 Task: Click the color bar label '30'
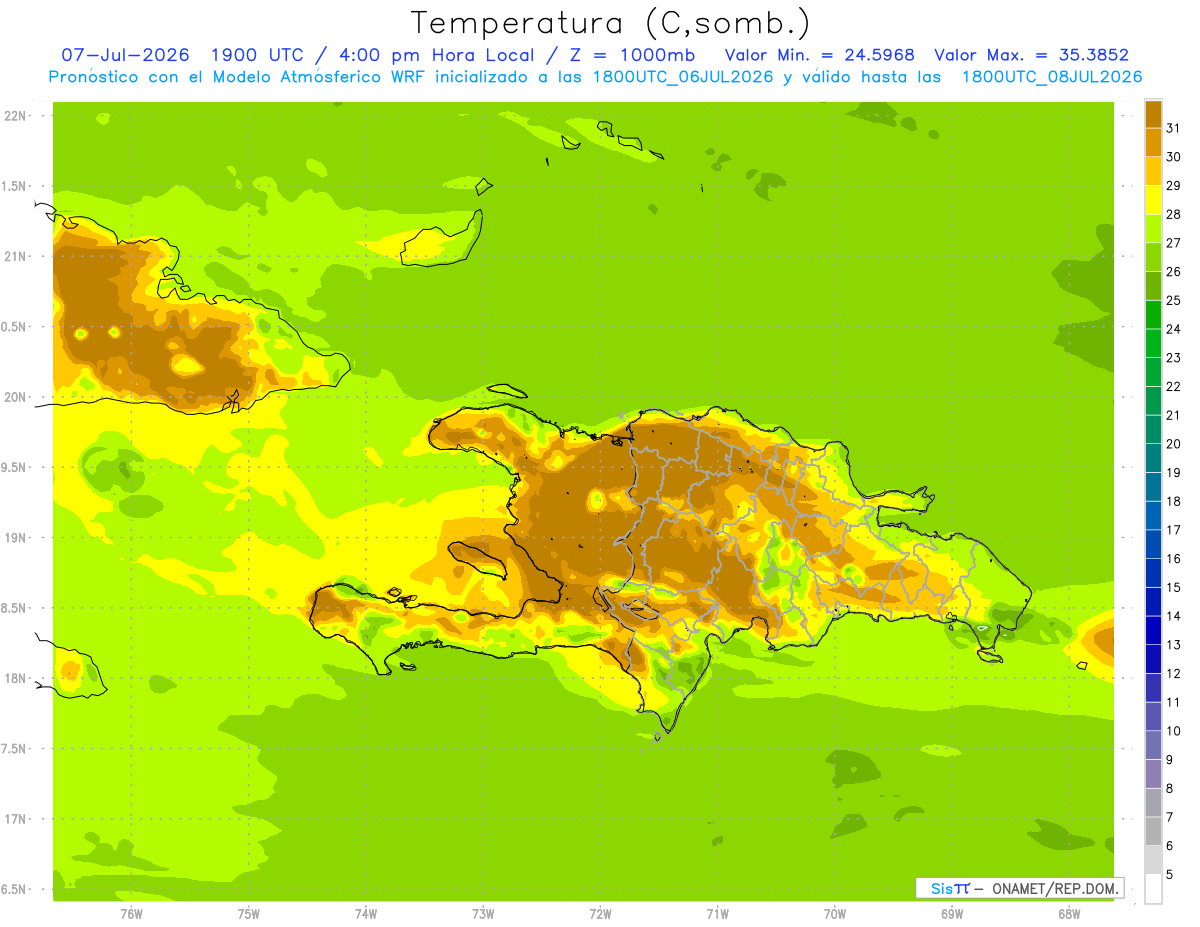pos(1173,157)
